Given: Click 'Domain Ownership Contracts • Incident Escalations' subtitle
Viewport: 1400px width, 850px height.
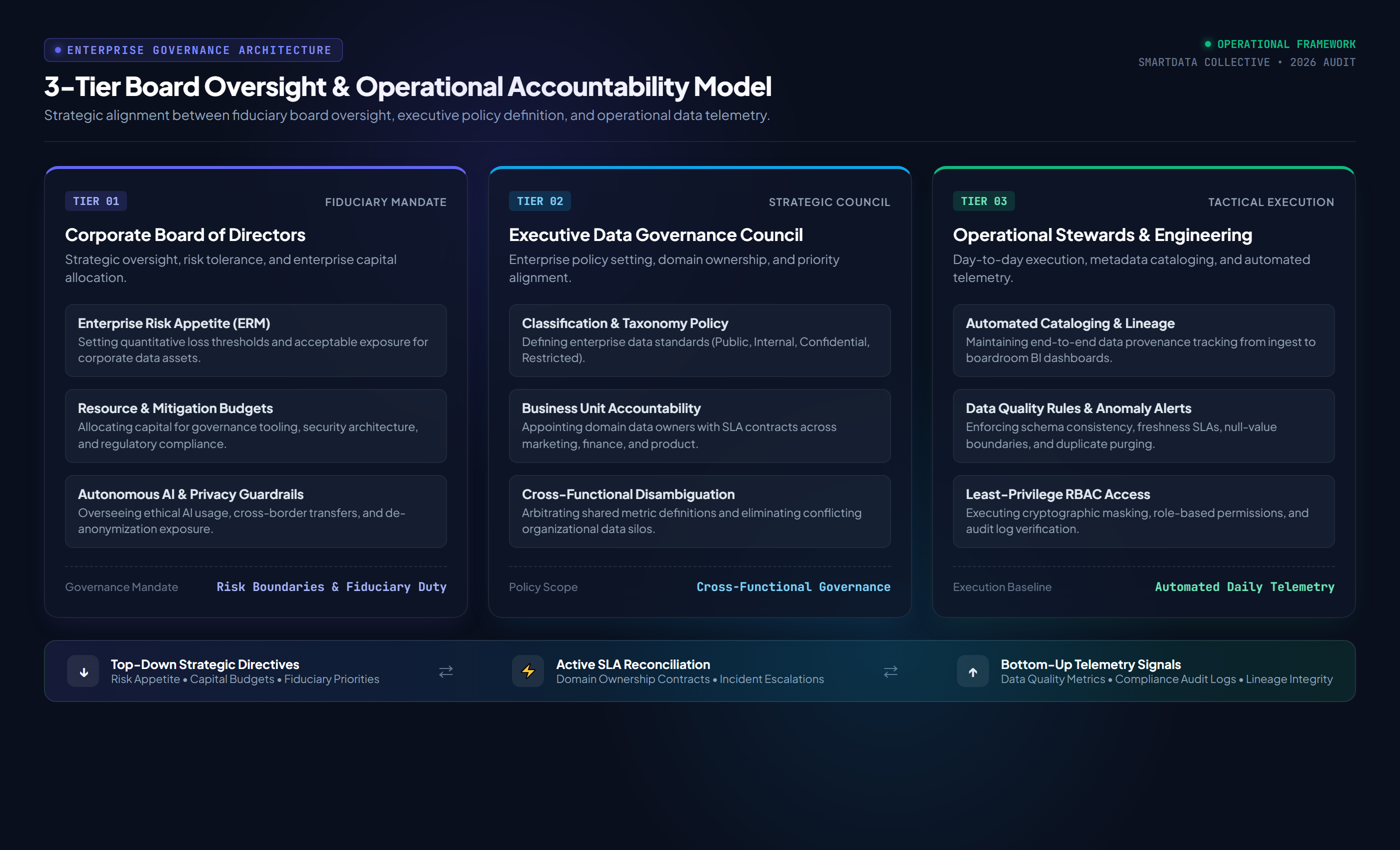Looking at the screenshot, I should (690, 679).
